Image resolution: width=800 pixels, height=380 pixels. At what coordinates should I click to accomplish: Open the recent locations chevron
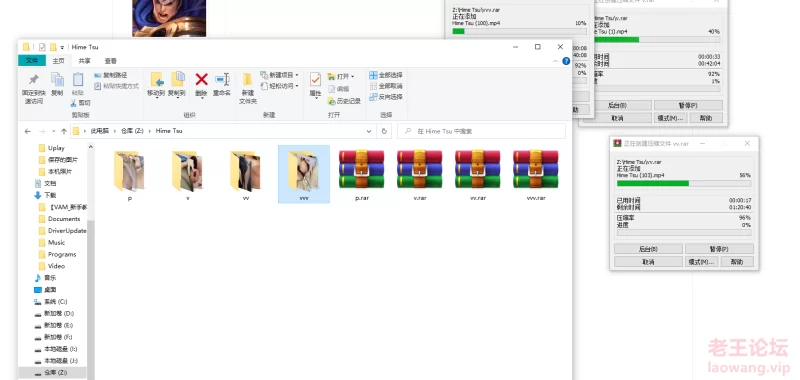pos(54,132)
